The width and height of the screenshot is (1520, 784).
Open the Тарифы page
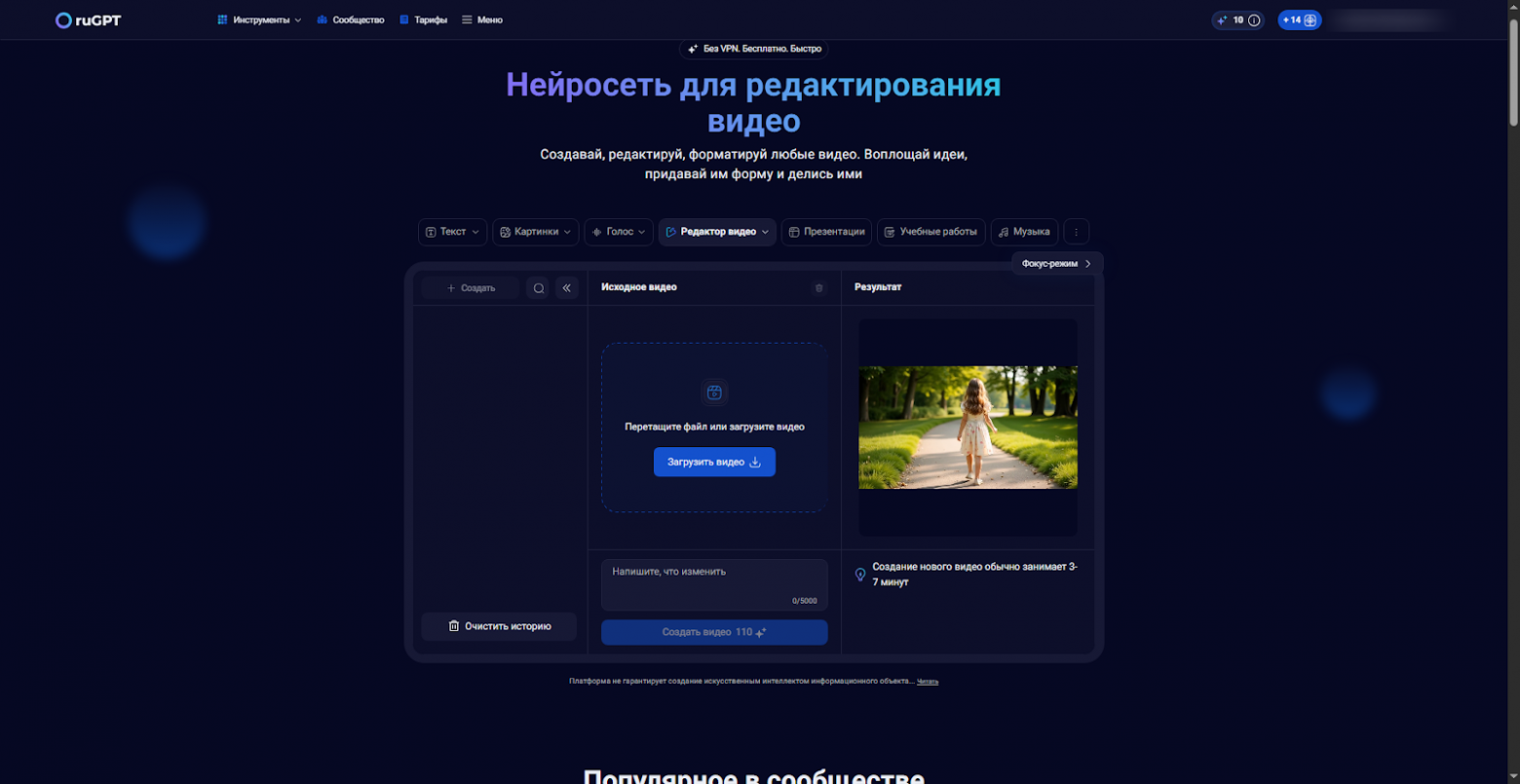[x=423, y=19]
